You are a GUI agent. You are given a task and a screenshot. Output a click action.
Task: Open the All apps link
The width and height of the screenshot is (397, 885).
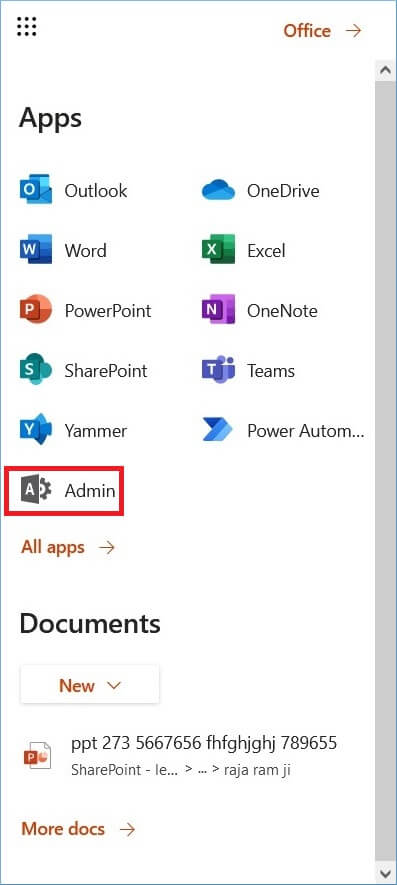click(68, 547)
